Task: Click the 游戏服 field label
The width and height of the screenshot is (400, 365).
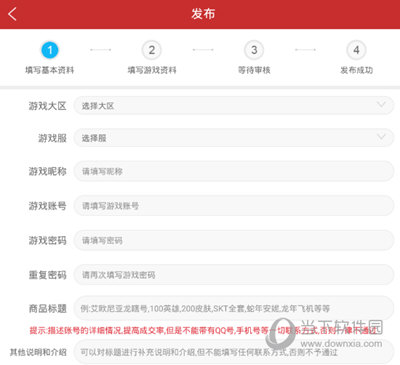Action: point(52,138)
